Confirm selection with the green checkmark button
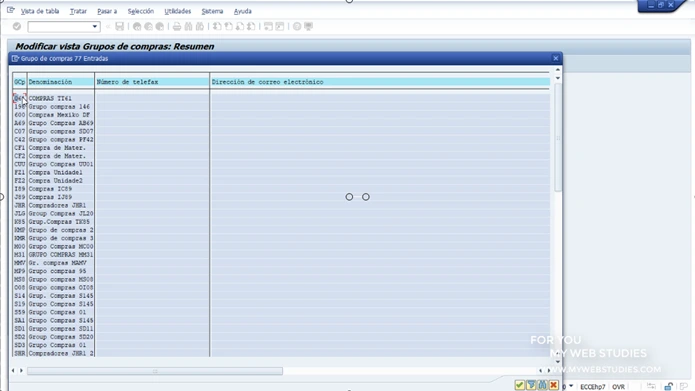 [x=519, y=385]
